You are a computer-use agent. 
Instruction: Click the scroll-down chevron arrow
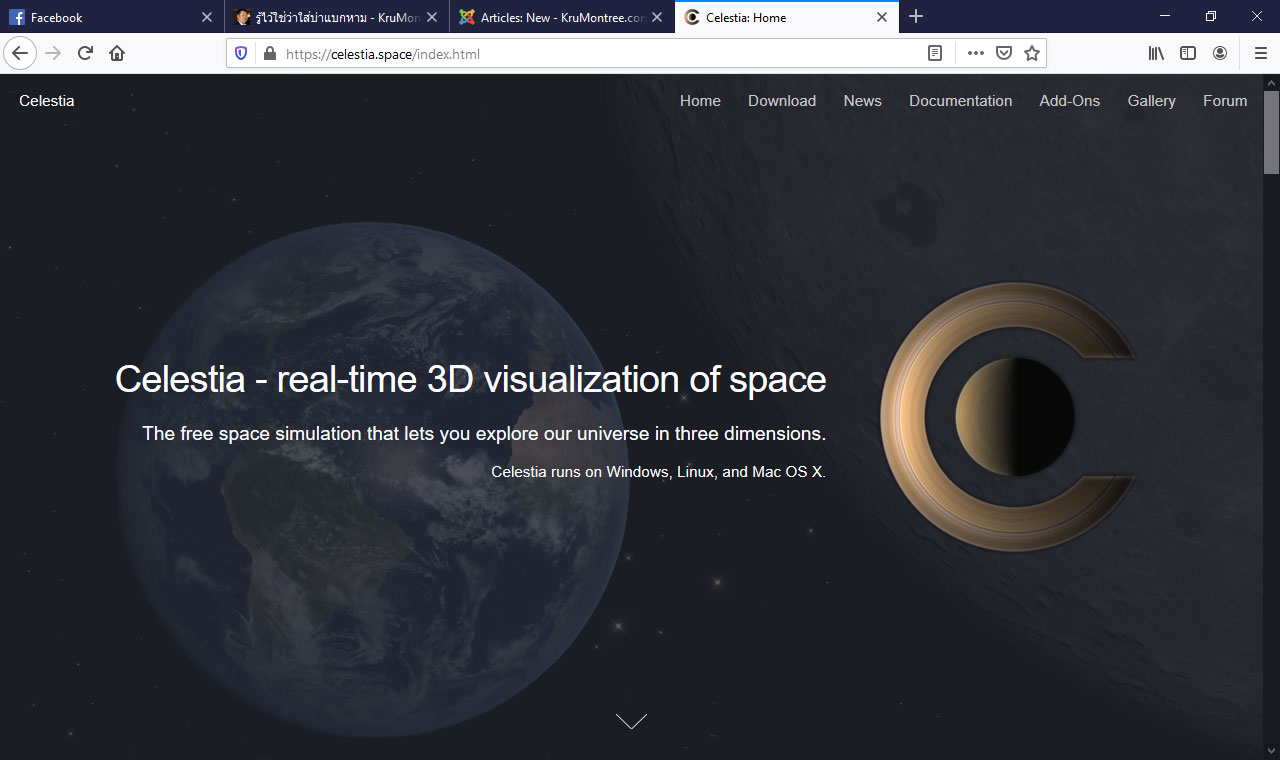coord(631,721)
